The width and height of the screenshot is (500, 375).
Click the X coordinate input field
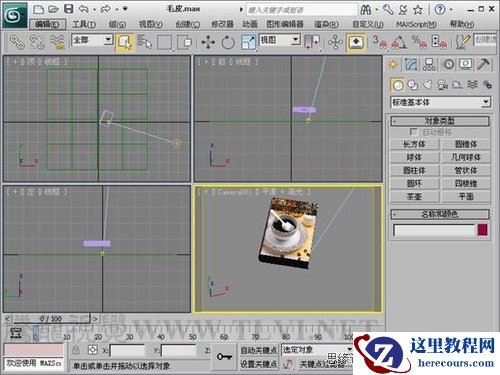127,351
